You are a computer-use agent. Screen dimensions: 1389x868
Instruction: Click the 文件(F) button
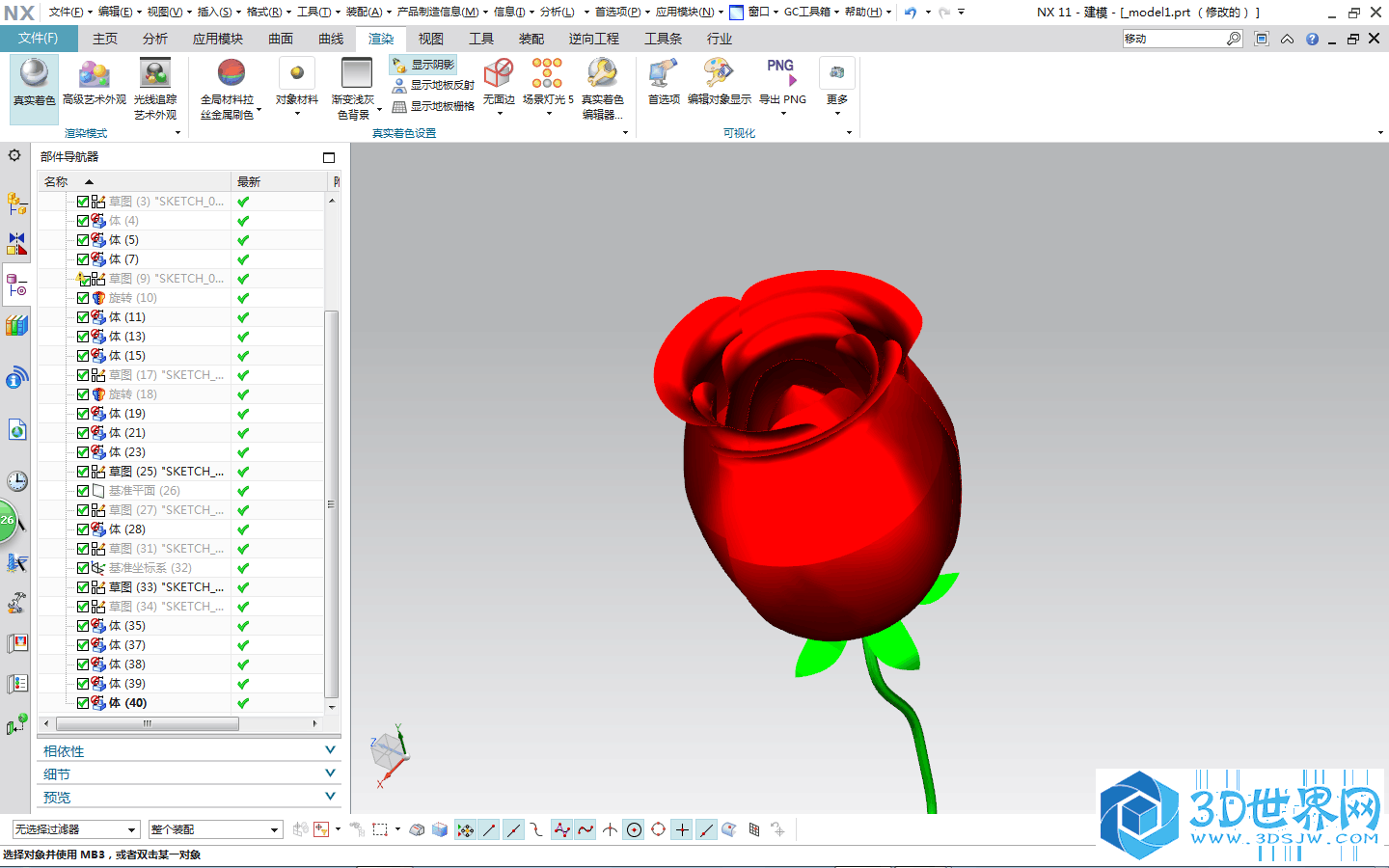coord(38,39)
